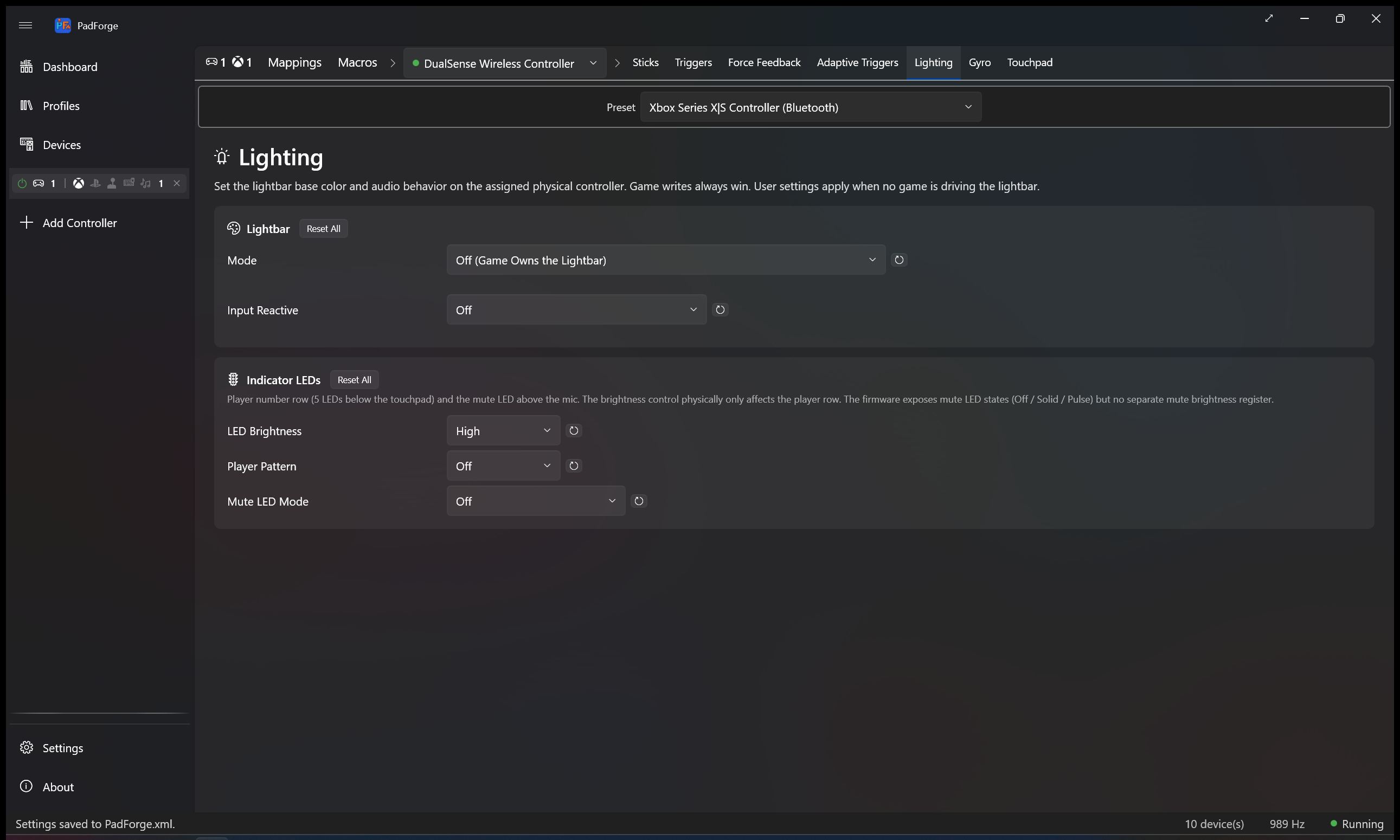Switch to the Macros tab
Screen dimensions: 1400x840
coord(357,62)
